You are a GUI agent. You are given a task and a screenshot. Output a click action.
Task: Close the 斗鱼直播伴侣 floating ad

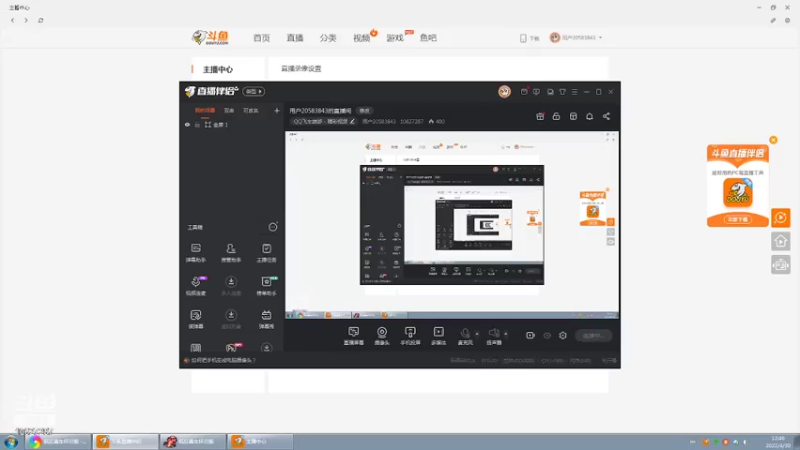[x=773, y=140]
